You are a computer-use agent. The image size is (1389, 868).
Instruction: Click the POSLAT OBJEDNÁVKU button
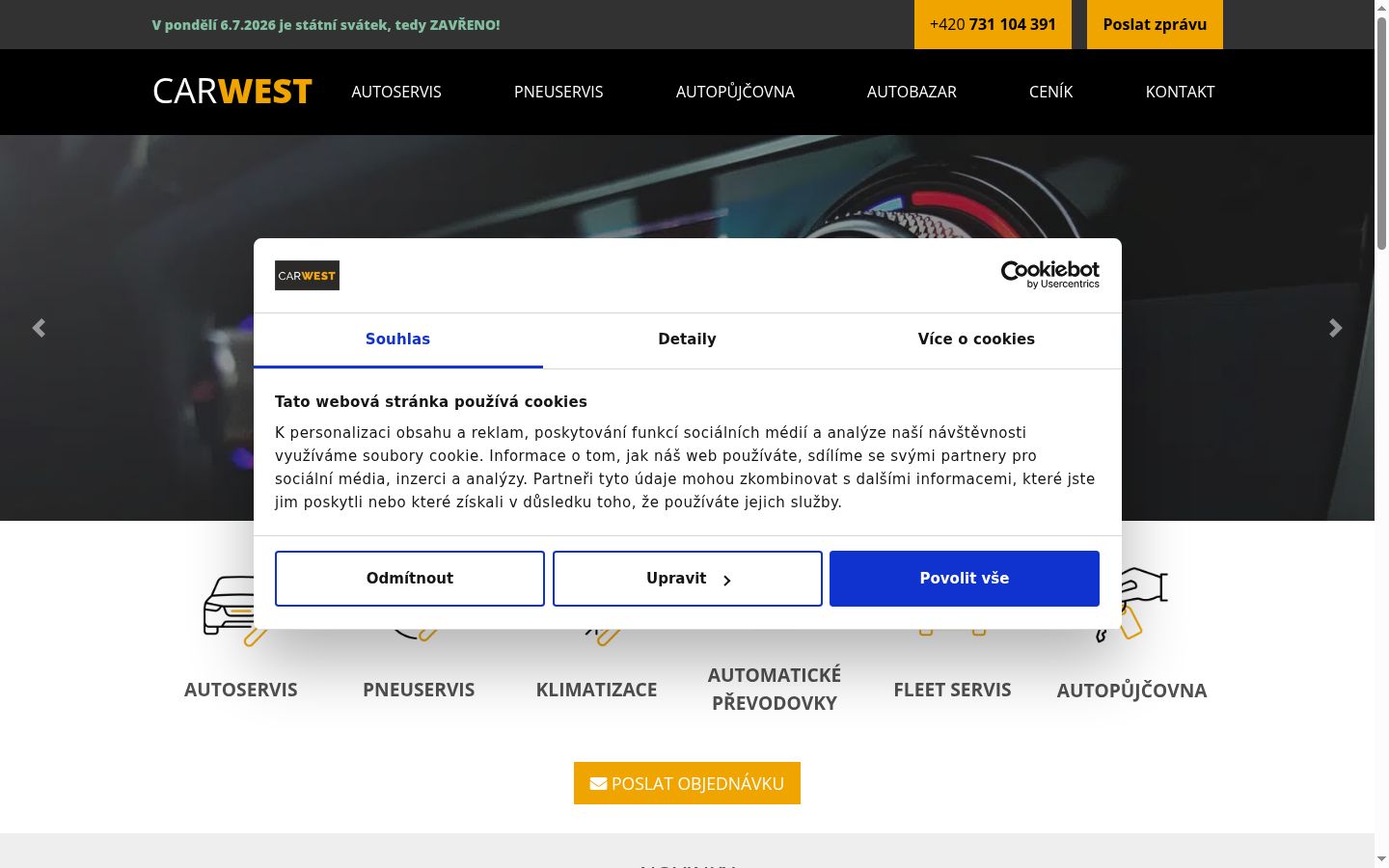click(687, 783)
